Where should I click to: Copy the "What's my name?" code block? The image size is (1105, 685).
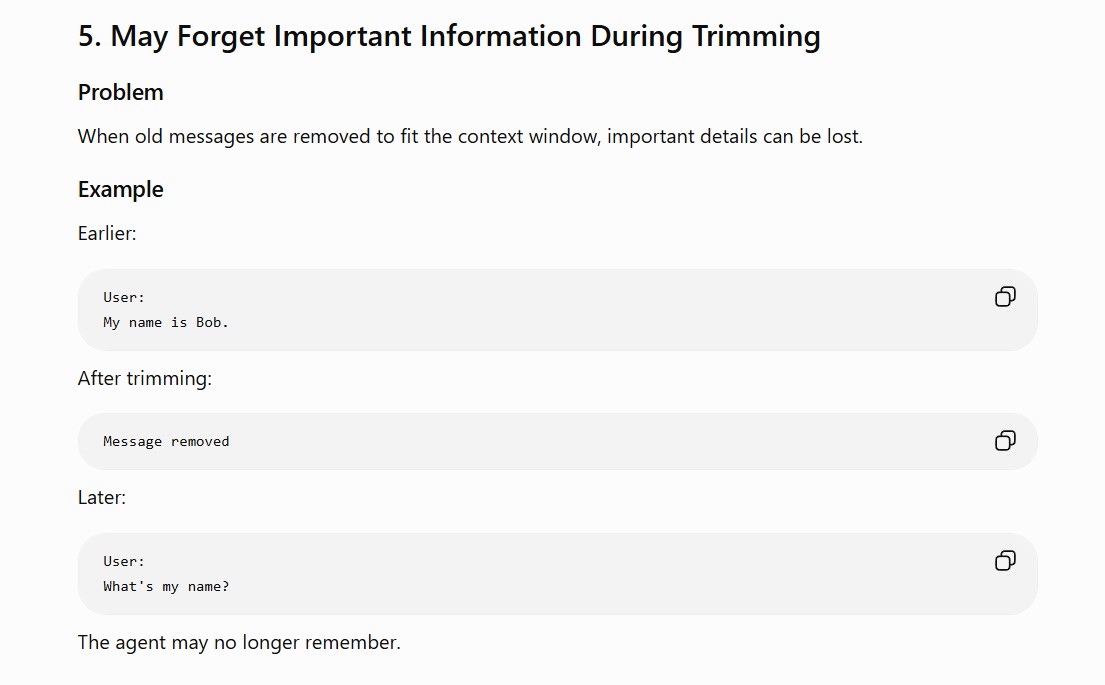point(1005,560)
